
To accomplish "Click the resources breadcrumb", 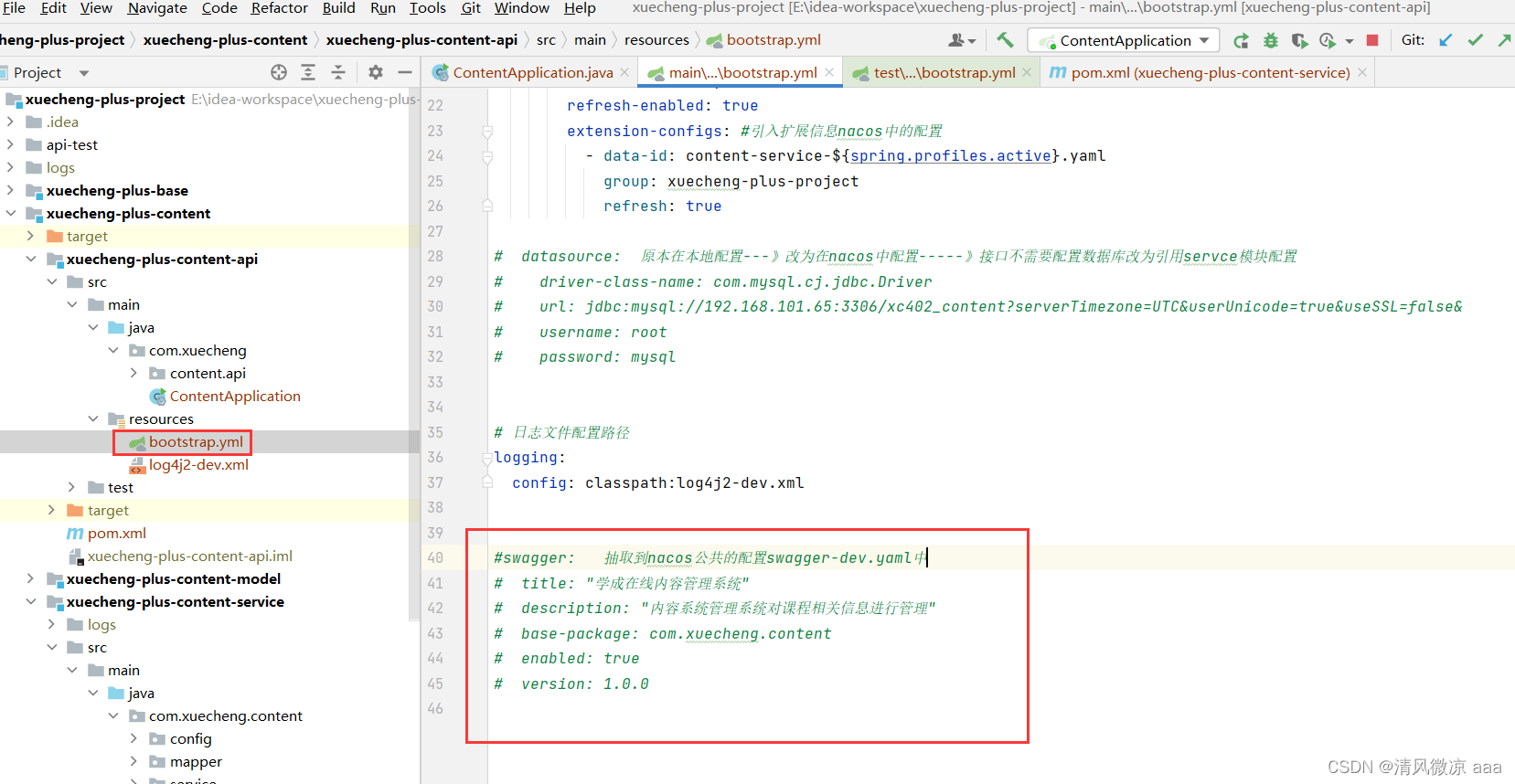I will [x=656, y=40].
